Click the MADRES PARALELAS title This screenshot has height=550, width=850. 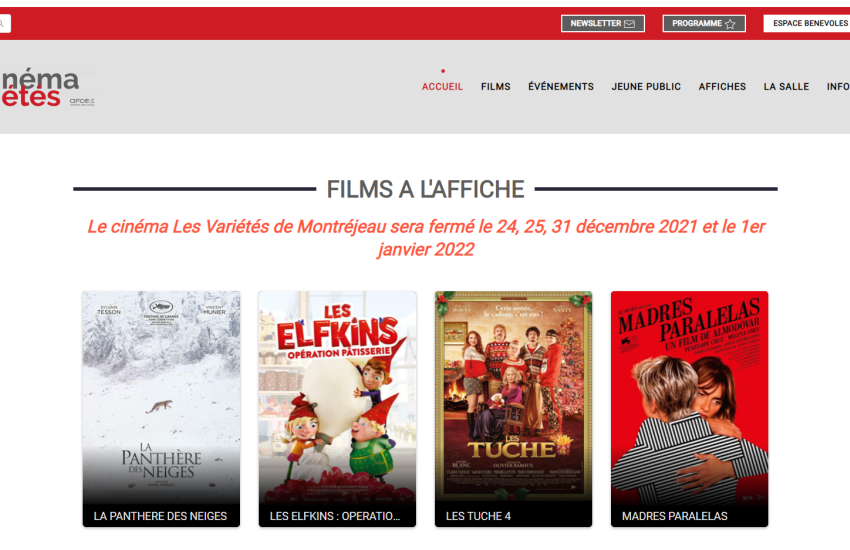pos(675,516)
